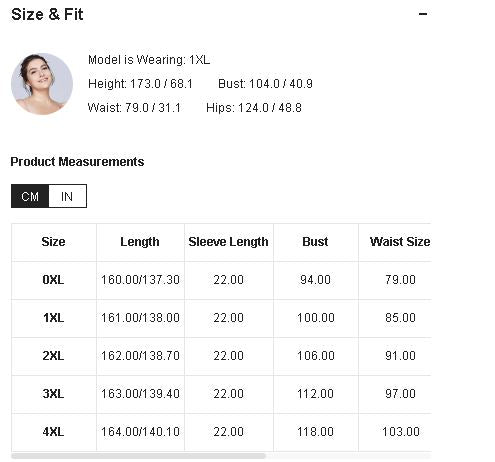Click the Model is Wearing 1XL text

149,60
